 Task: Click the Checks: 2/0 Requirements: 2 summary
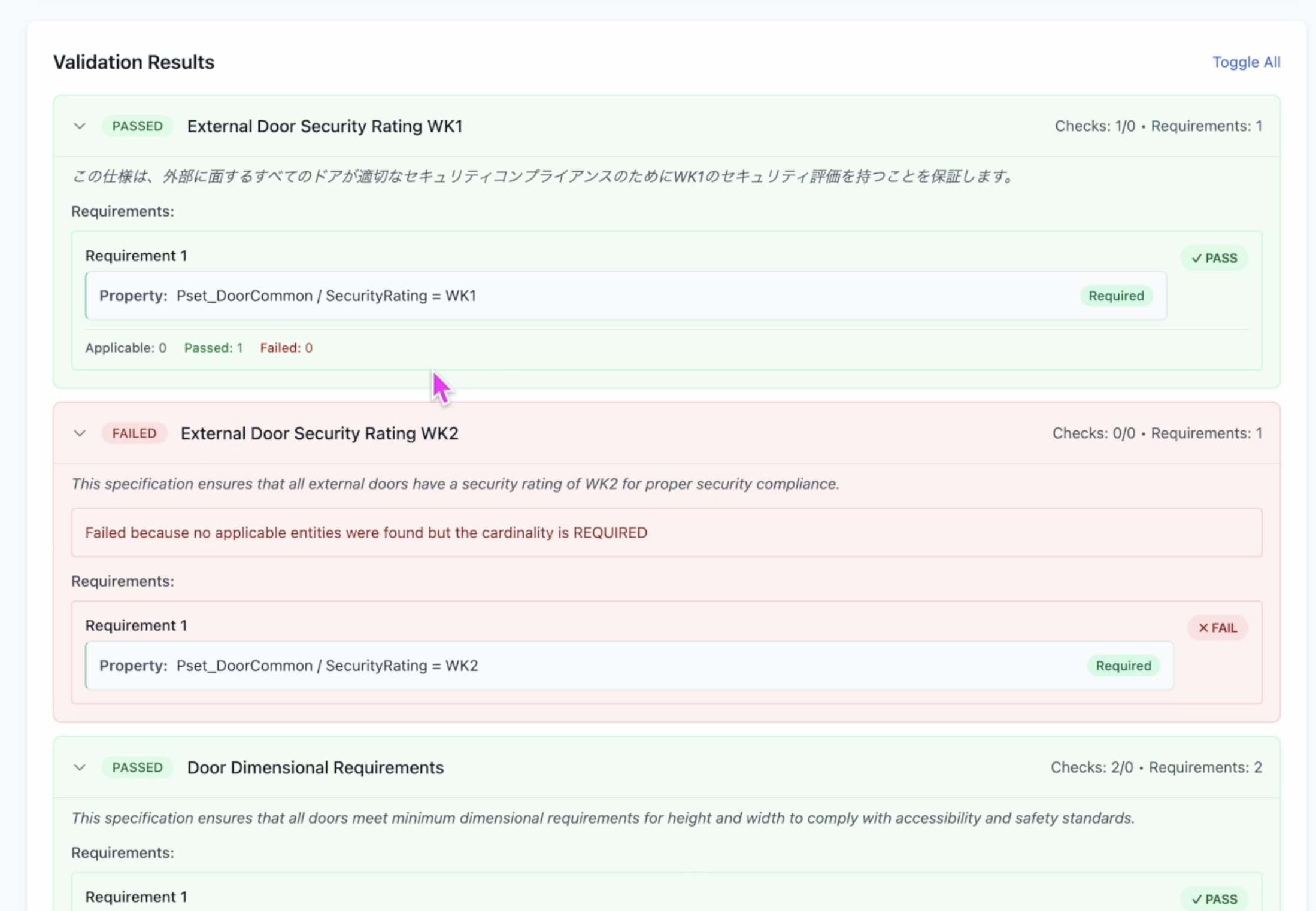[x=1156, y=767]
